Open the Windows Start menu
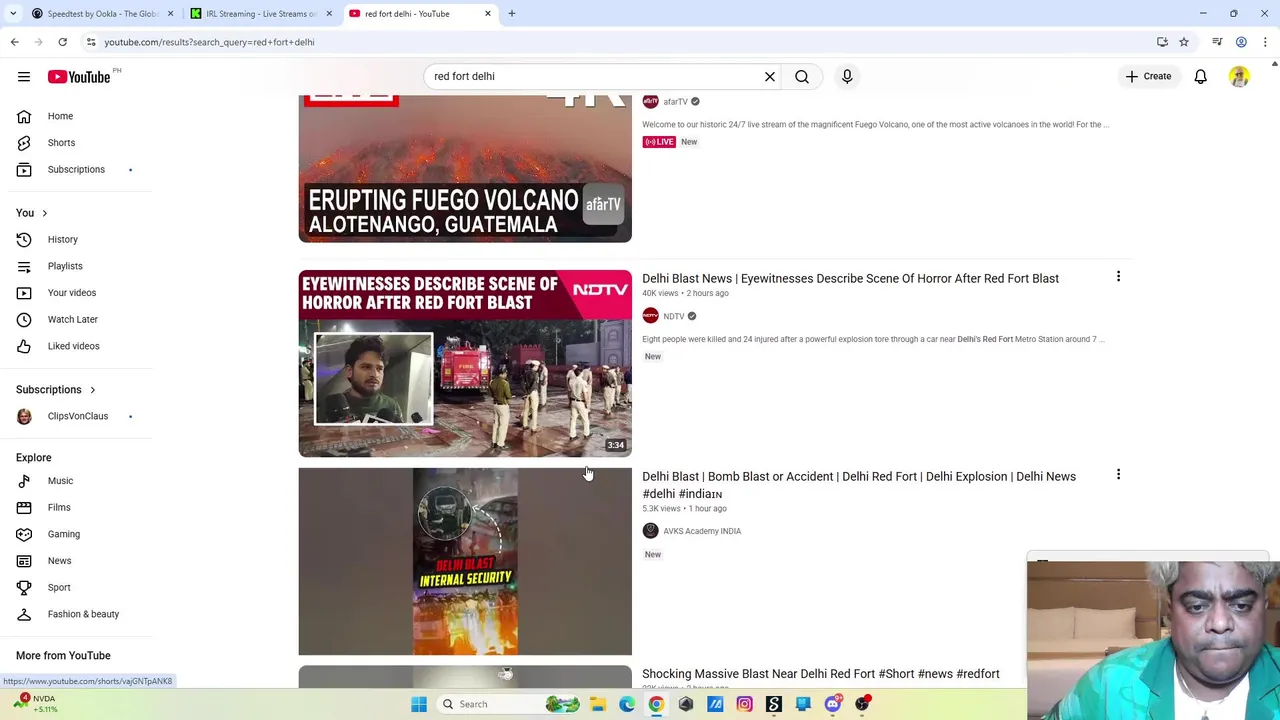 (x=419, y=704)
